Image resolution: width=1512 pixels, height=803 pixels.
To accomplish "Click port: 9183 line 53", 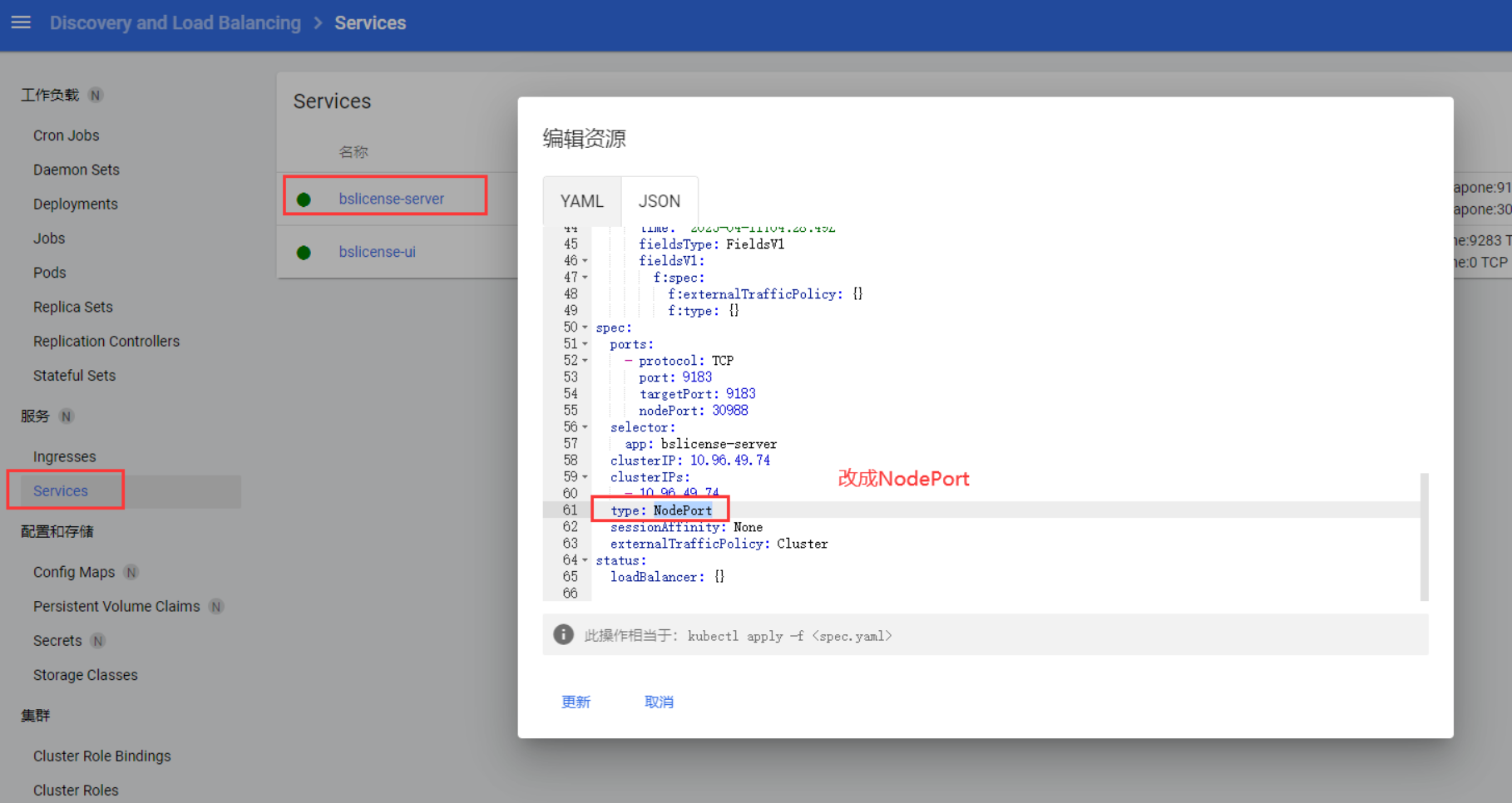I will (x=675, y=377).
